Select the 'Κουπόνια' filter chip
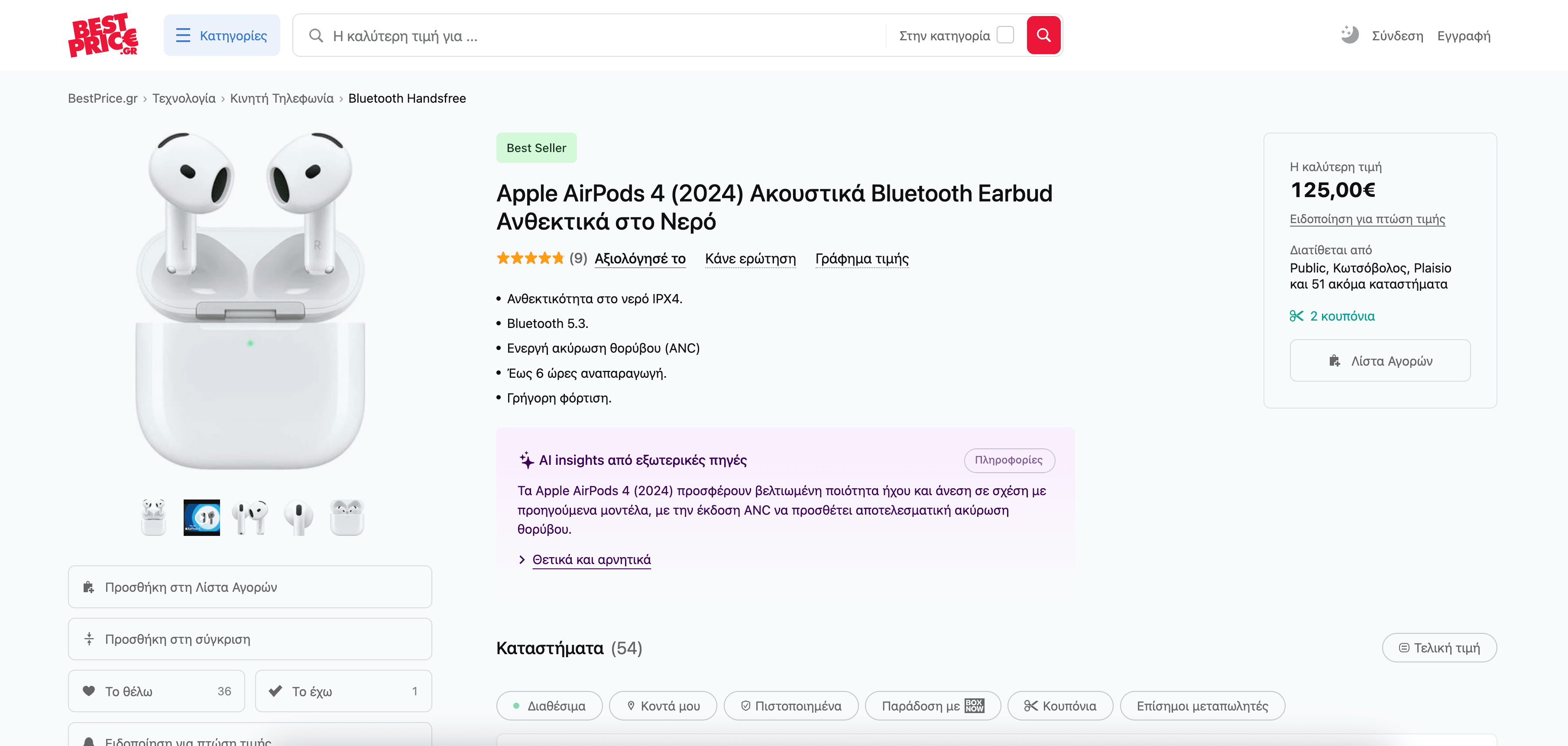Image resolution: width=1568 pixels, height=746 pixels. click(x=1060, y=706)
